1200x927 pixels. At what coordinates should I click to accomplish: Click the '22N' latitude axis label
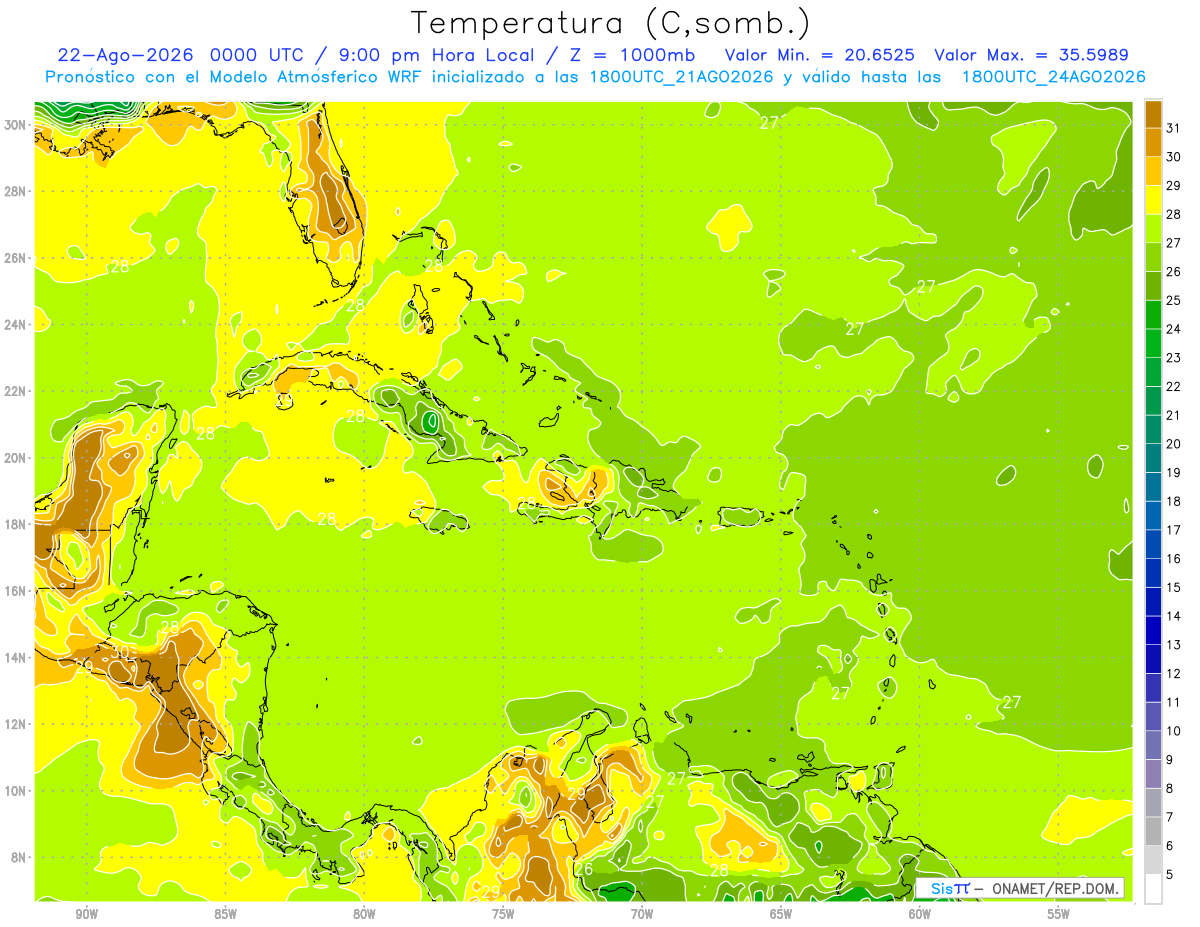16,391
